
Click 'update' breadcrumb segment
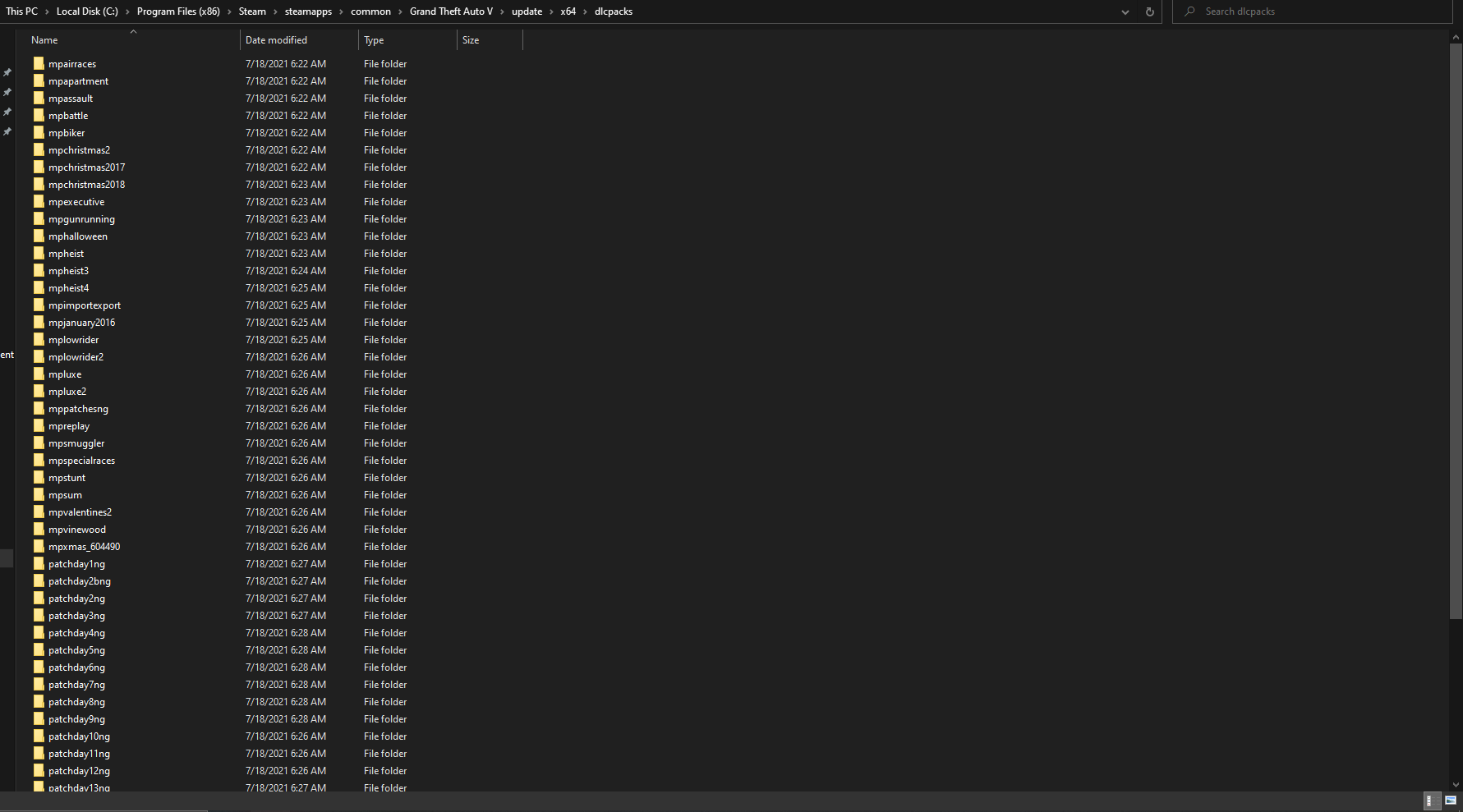pyautogui.click(x=527, y=11)
